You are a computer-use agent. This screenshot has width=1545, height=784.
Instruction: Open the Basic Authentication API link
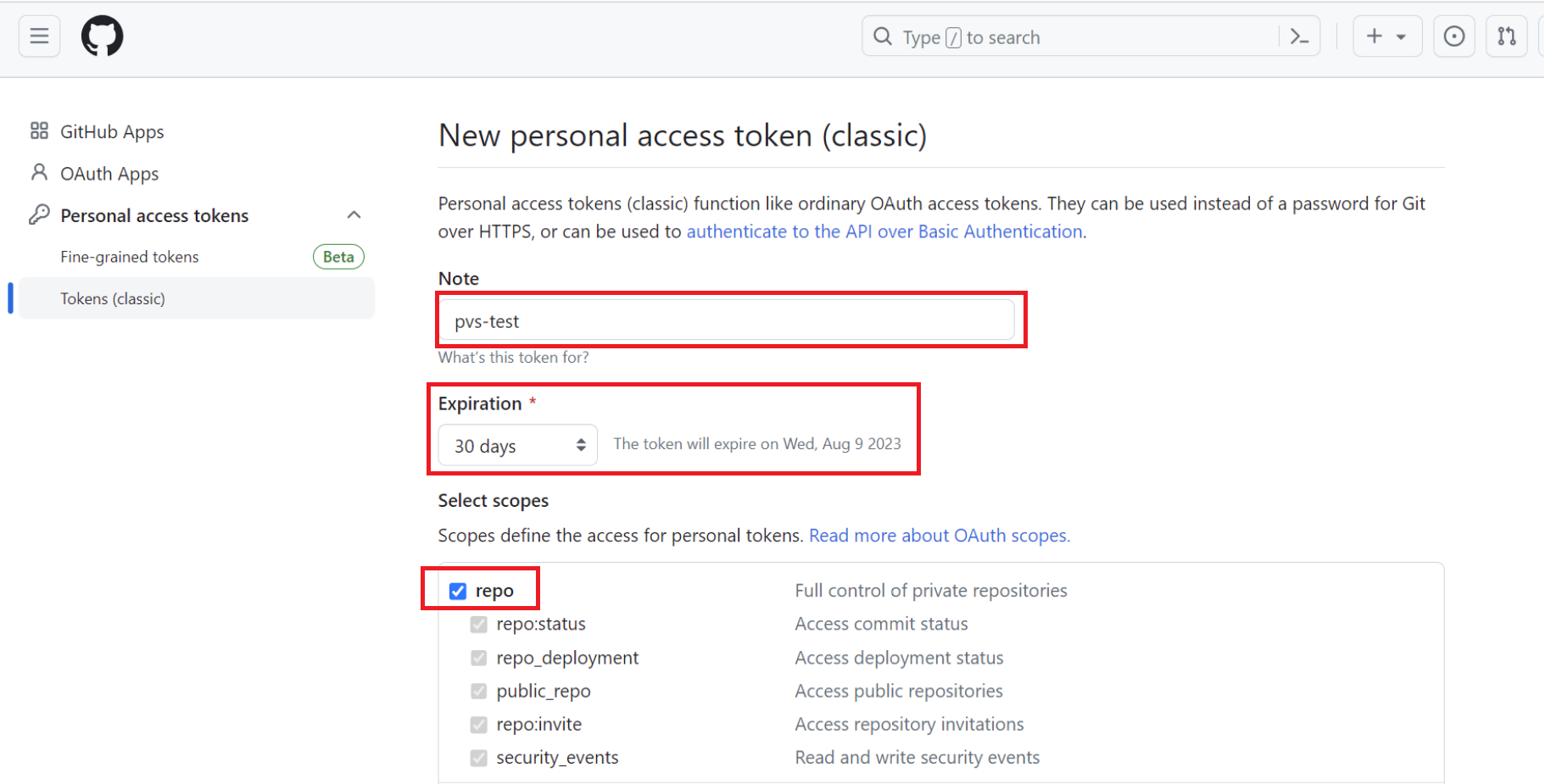point(884,231)
